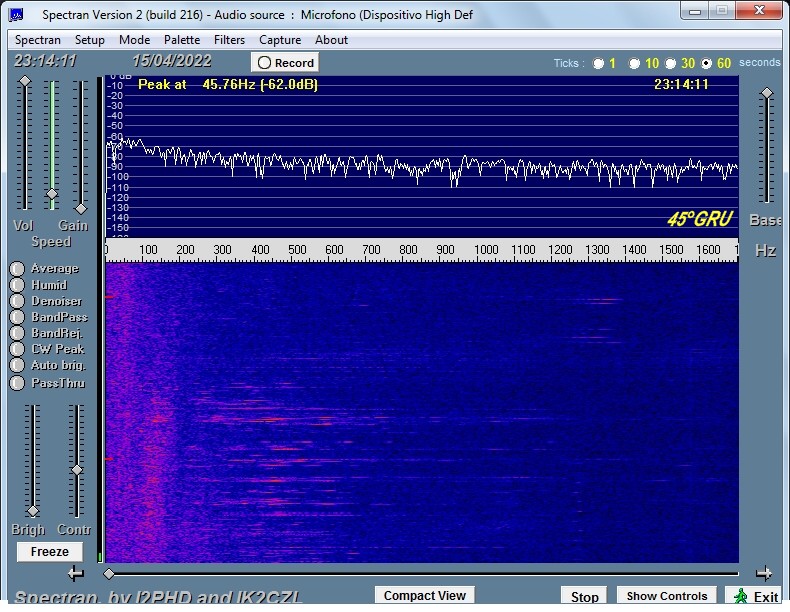The image size is (790, 612).
Task: Enable the Denoiser option
Action: (x=17, y=301)
